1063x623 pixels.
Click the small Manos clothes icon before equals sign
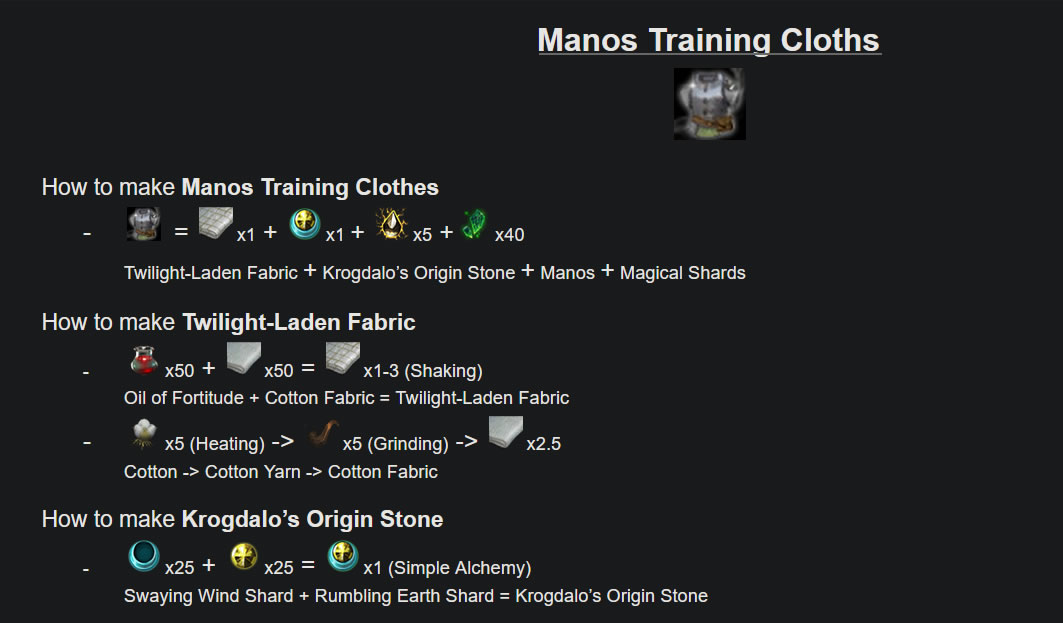pos(144,224)
